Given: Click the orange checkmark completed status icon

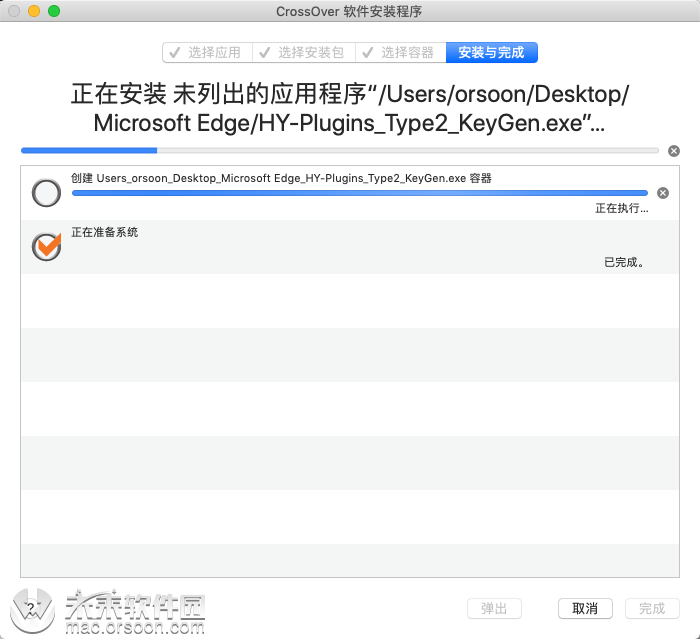Looking at the screenshot, I should (x=46, y=246).
